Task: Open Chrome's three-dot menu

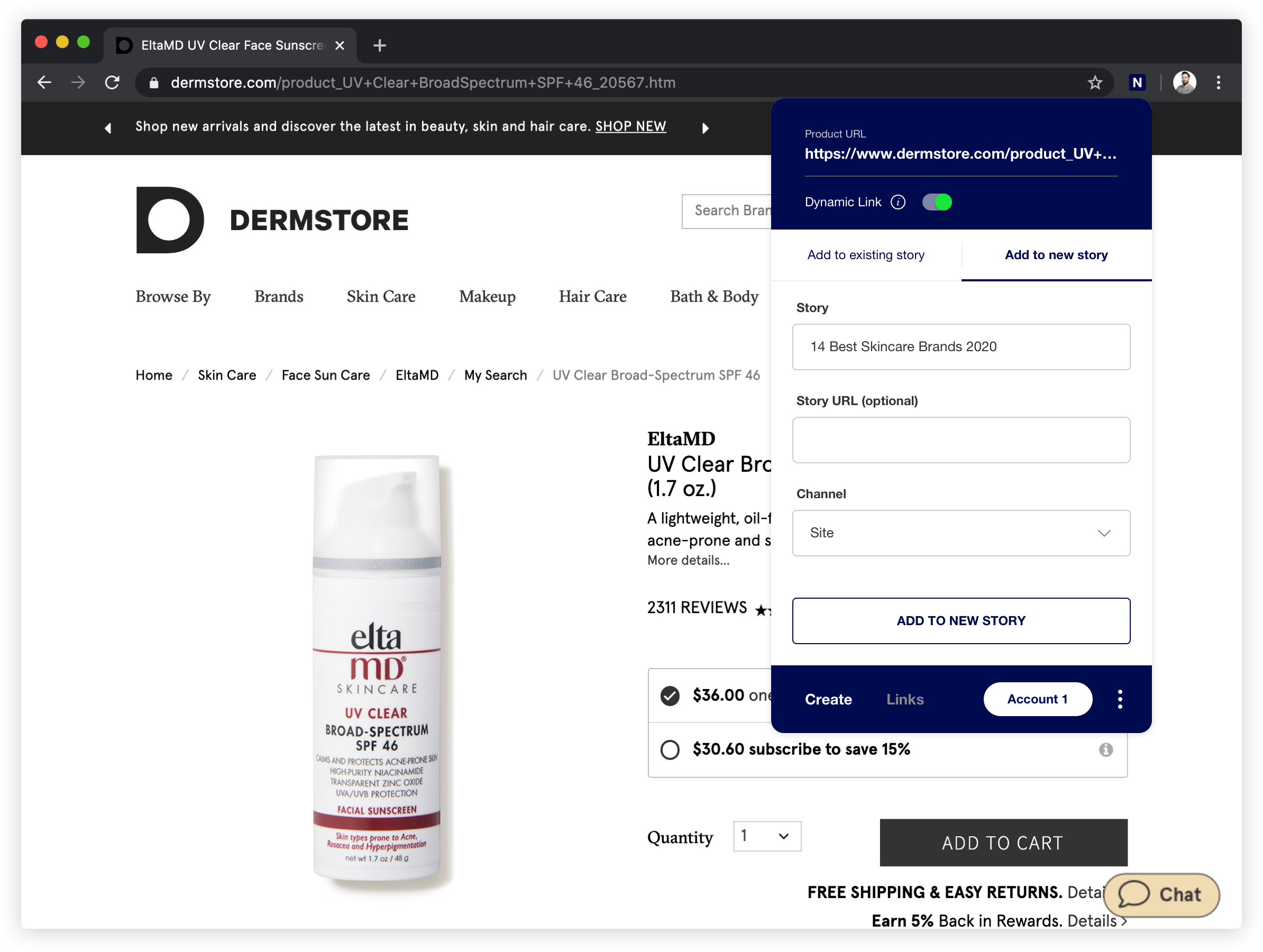Action: pos(1219,83)
